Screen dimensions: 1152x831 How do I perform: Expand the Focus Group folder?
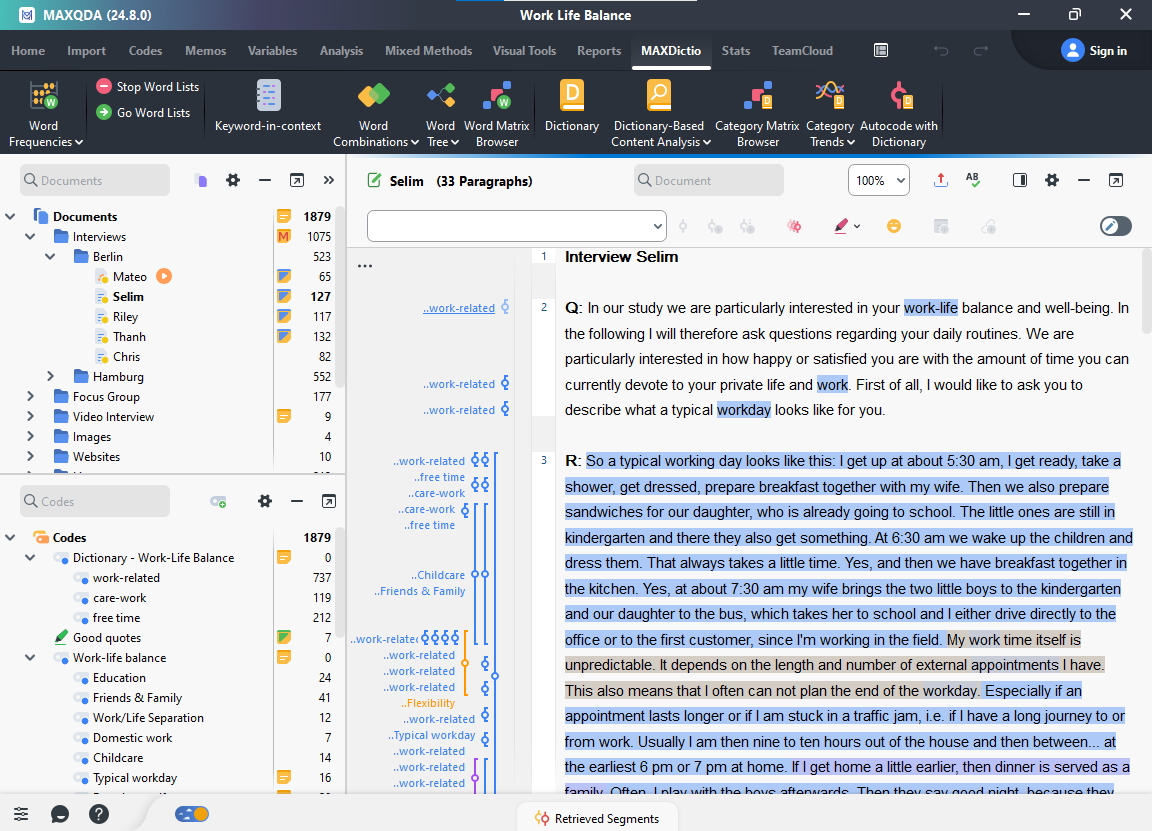(x=30, y=396)
